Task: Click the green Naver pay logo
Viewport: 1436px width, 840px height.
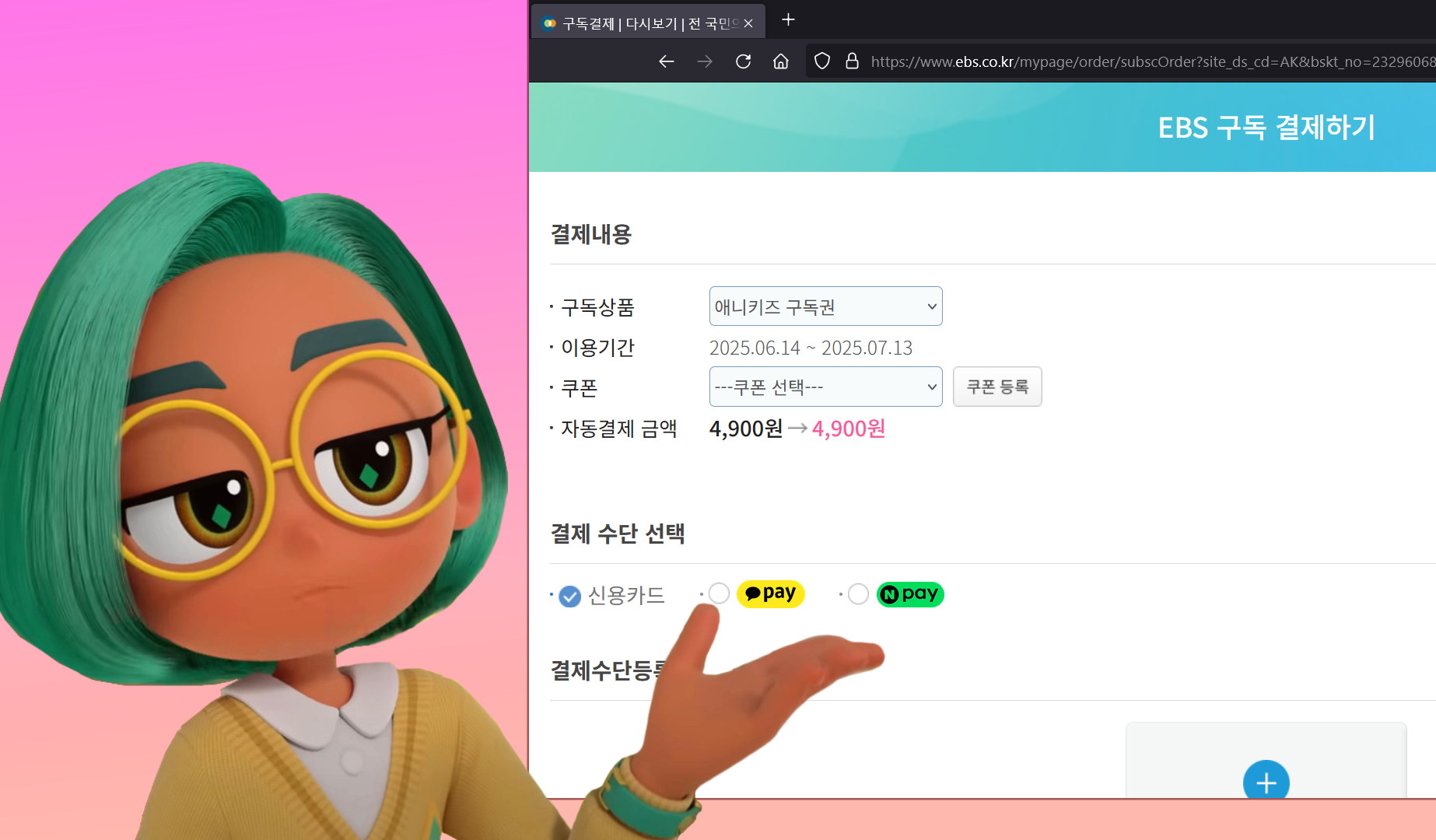Action: (909, 594)
